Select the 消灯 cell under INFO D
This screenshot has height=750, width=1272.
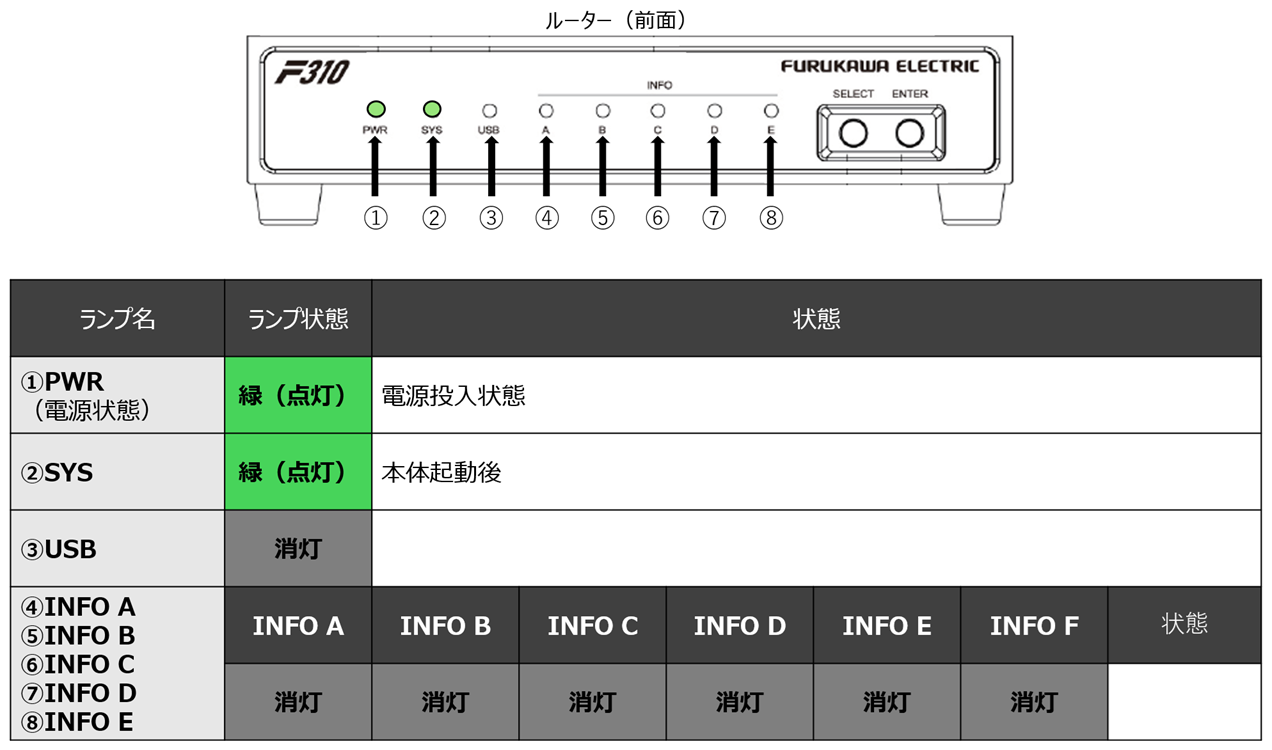click(x=740, y=702)
